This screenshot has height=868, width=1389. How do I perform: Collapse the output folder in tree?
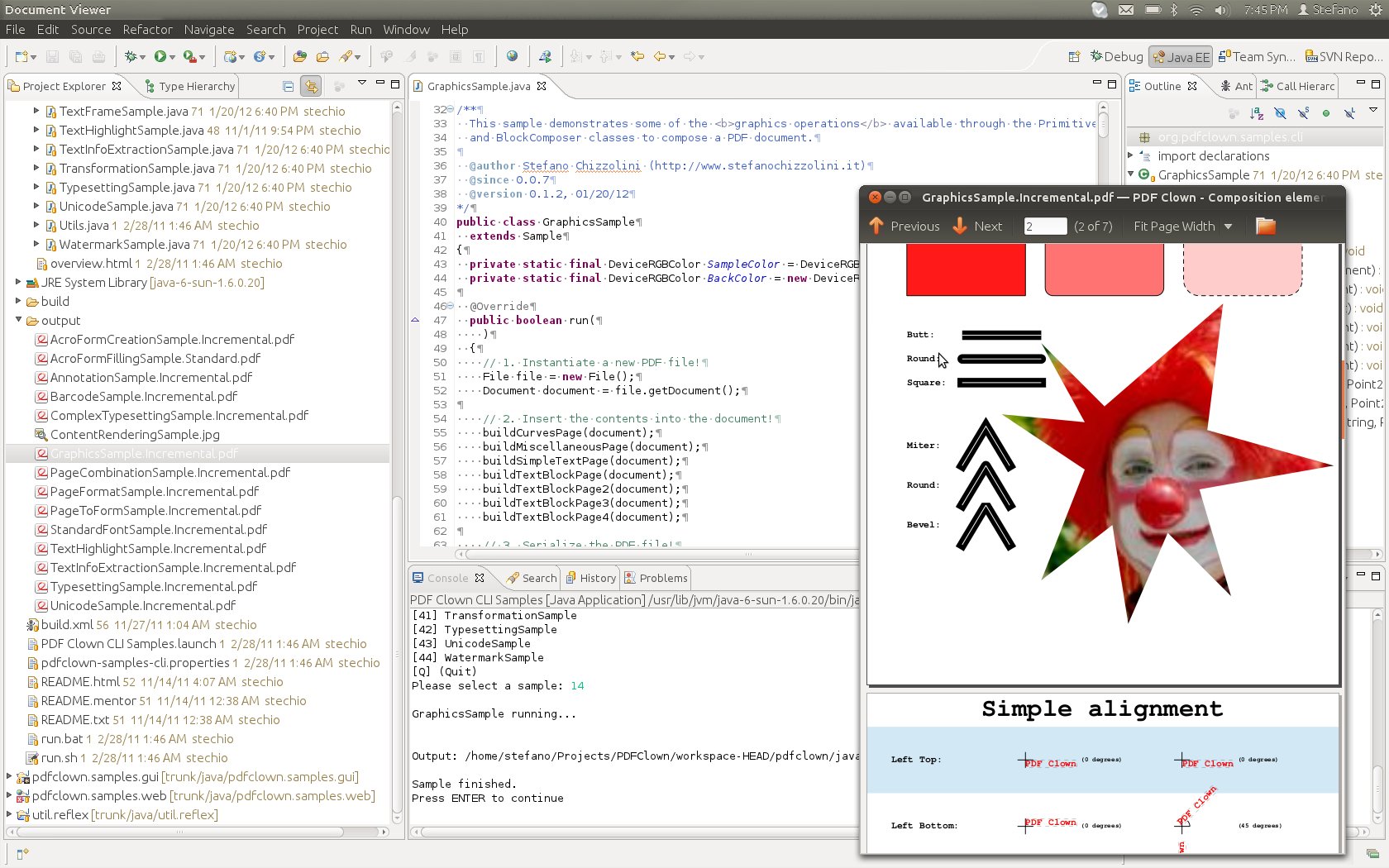(x=18, y=320)
